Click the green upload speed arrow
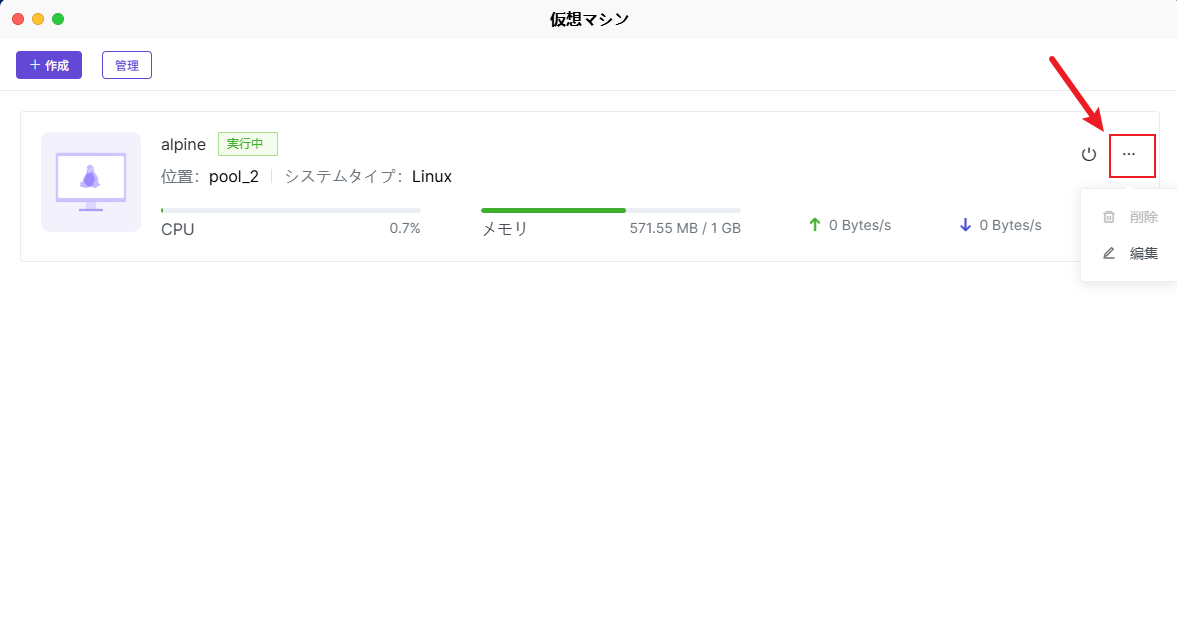1177x623 pixels. pyautogui.click(x=814, y=225)
